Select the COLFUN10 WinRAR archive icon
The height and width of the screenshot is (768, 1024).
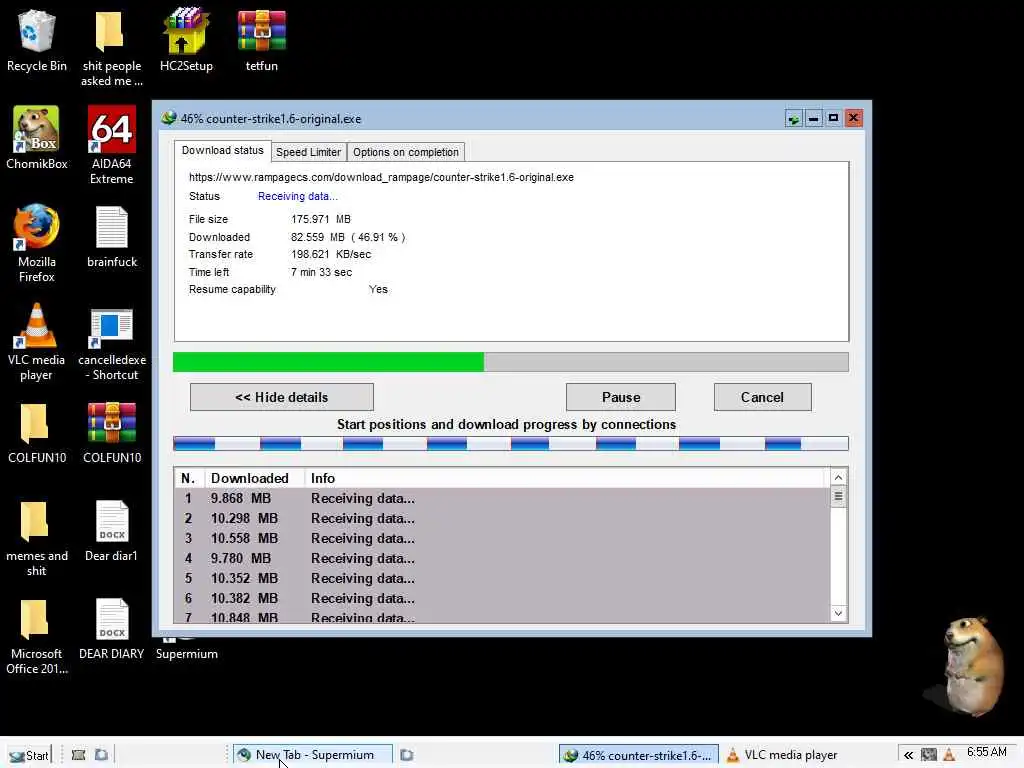[111, 432]
